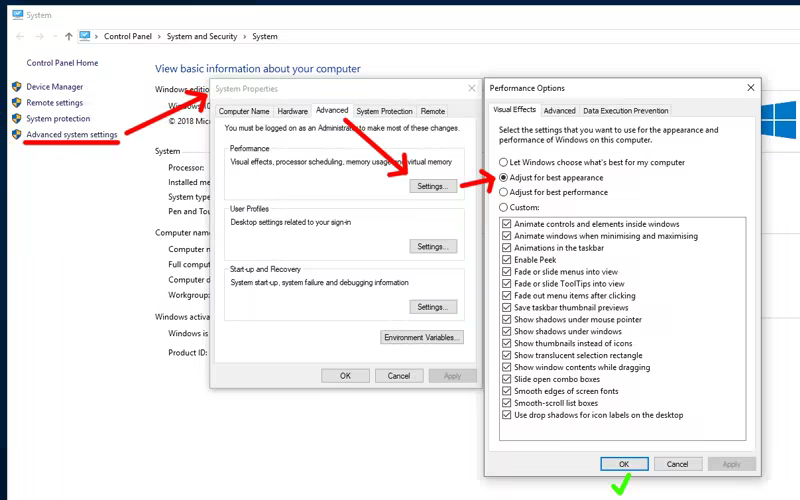Open the Hardware tab in System Properties

coord(292,111)
